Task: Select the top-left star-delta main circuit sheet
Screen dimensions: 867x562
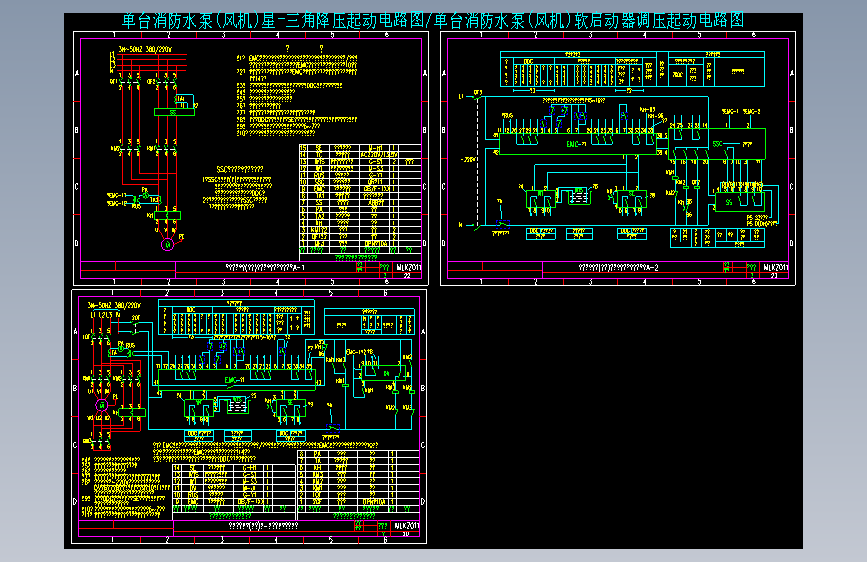Action: (x=250, y=158)
